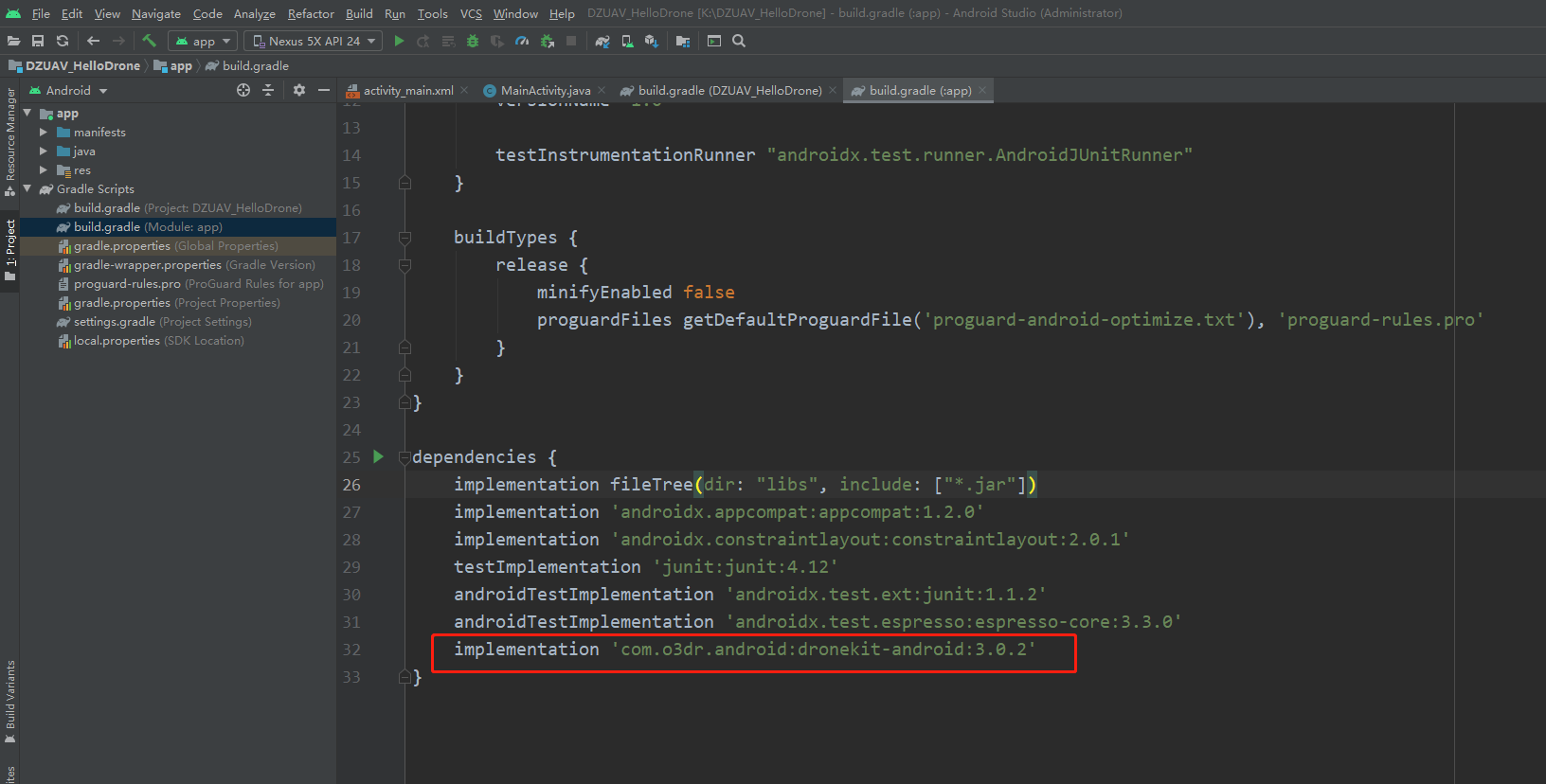The image size is (1546, 784).
Task: Open SDK Manager icon
Action: 652,41
